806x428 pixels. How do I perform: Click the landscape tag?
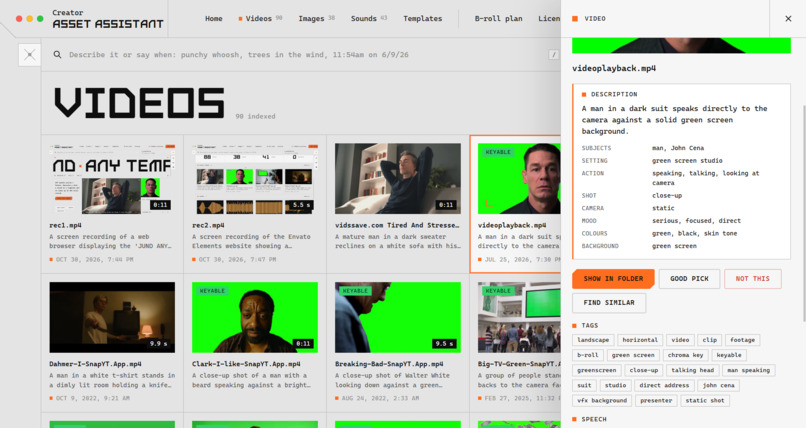[x=593, y=340]
